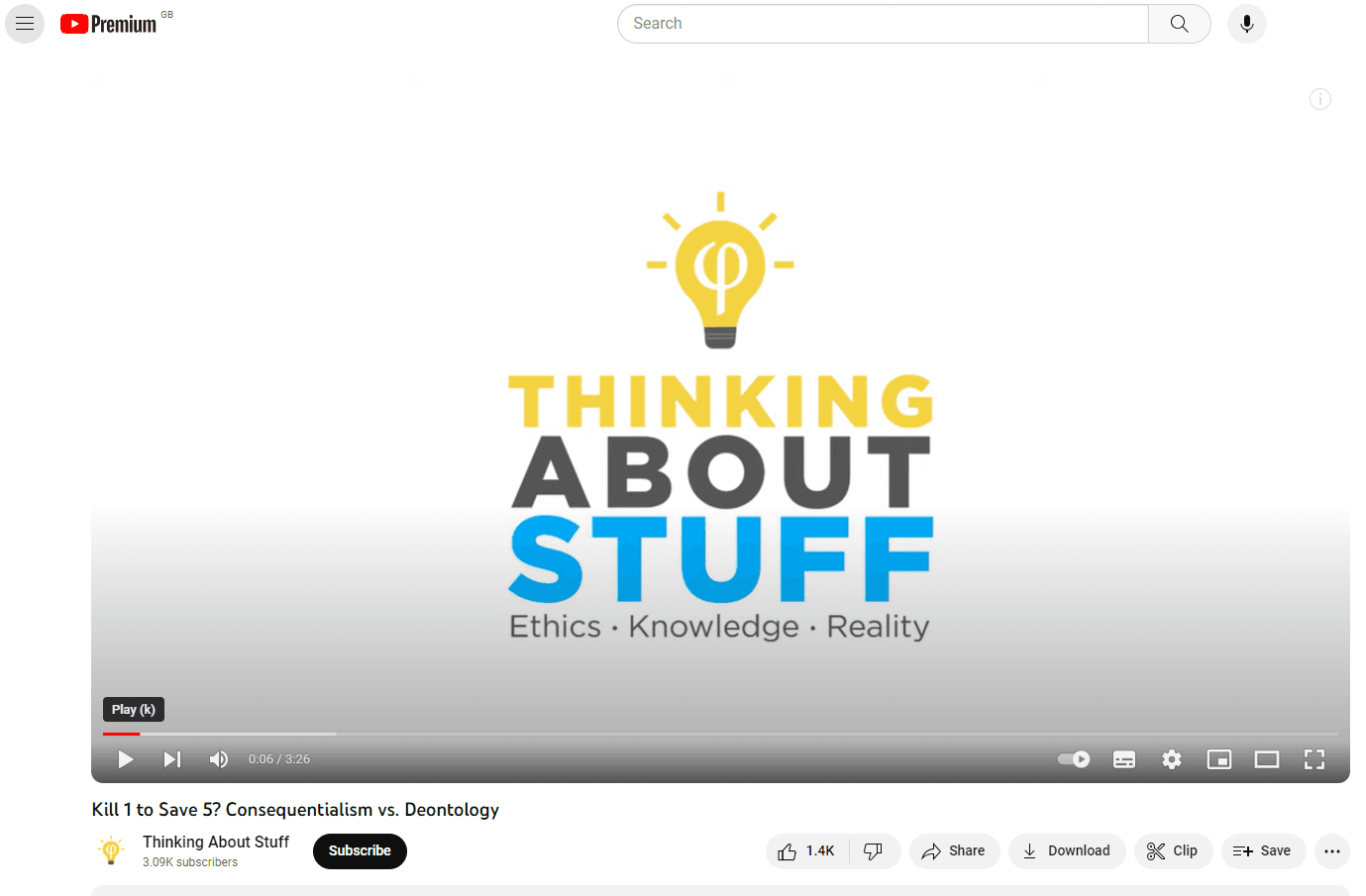Dislike the video with thumbs down
This screenshot has width=1366, height=896.
874,851
